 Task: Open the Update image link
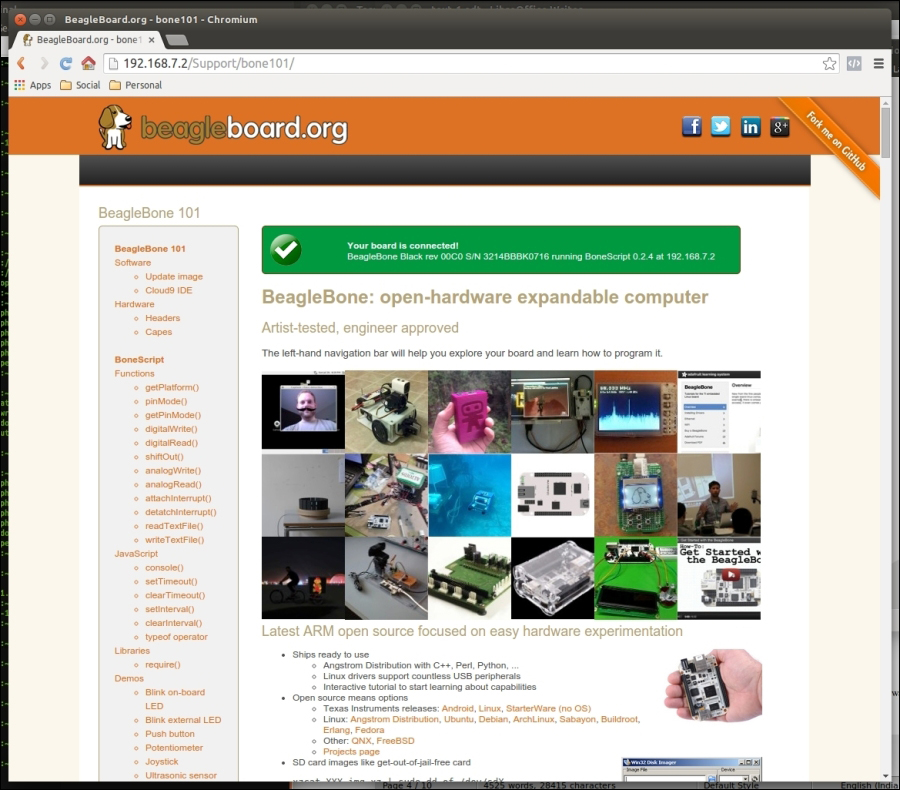[x=174, y=276]
